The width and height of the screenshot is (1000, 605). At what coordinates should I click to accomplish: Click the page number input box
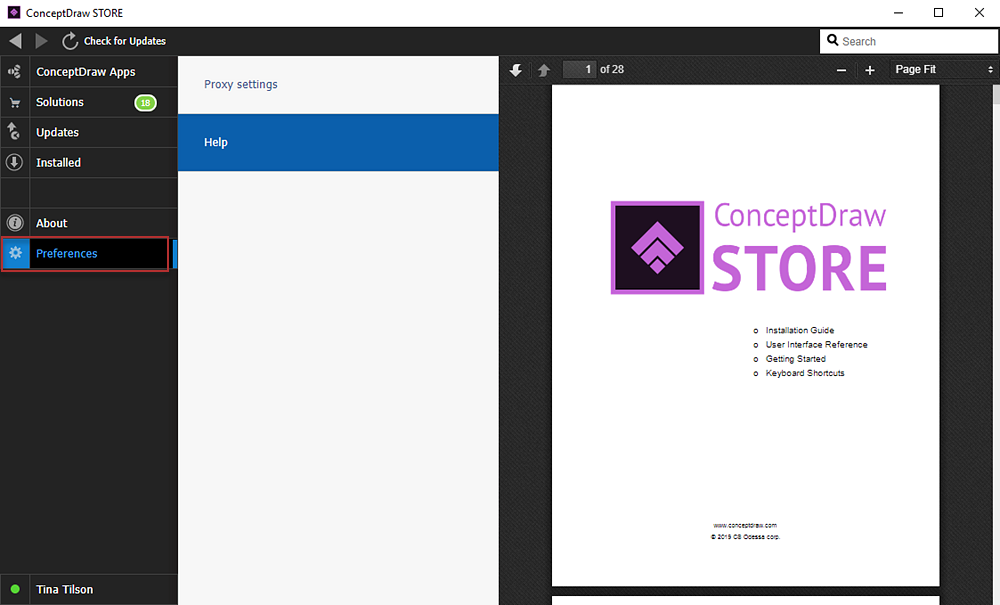point(579,69)
